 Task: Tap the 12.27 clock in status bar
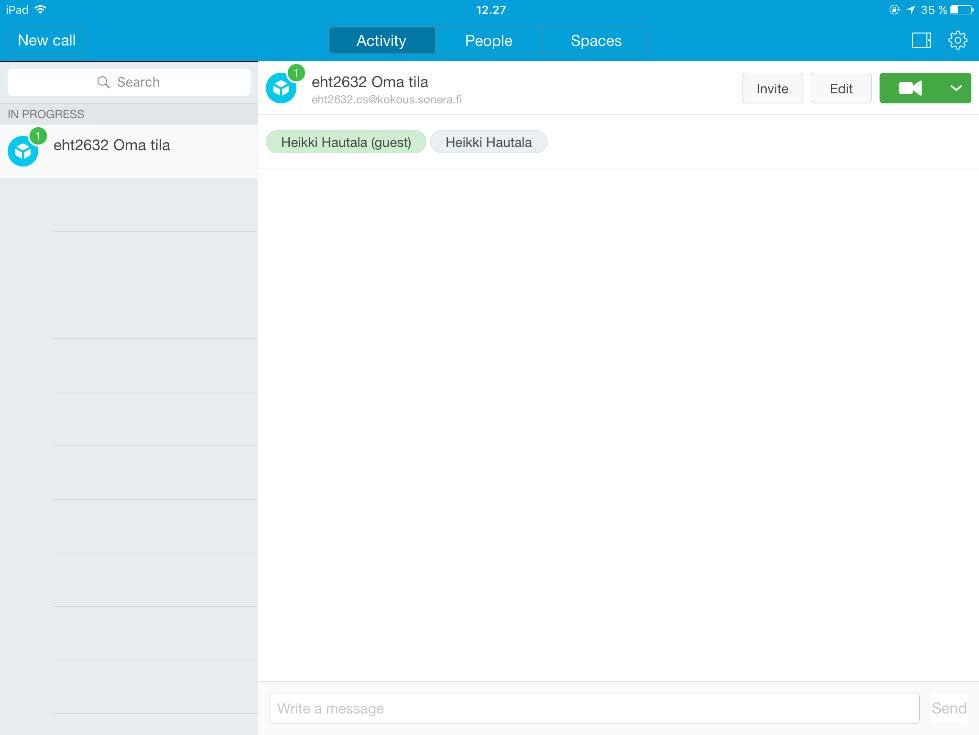pyautogui.click(x=491, y=10)
